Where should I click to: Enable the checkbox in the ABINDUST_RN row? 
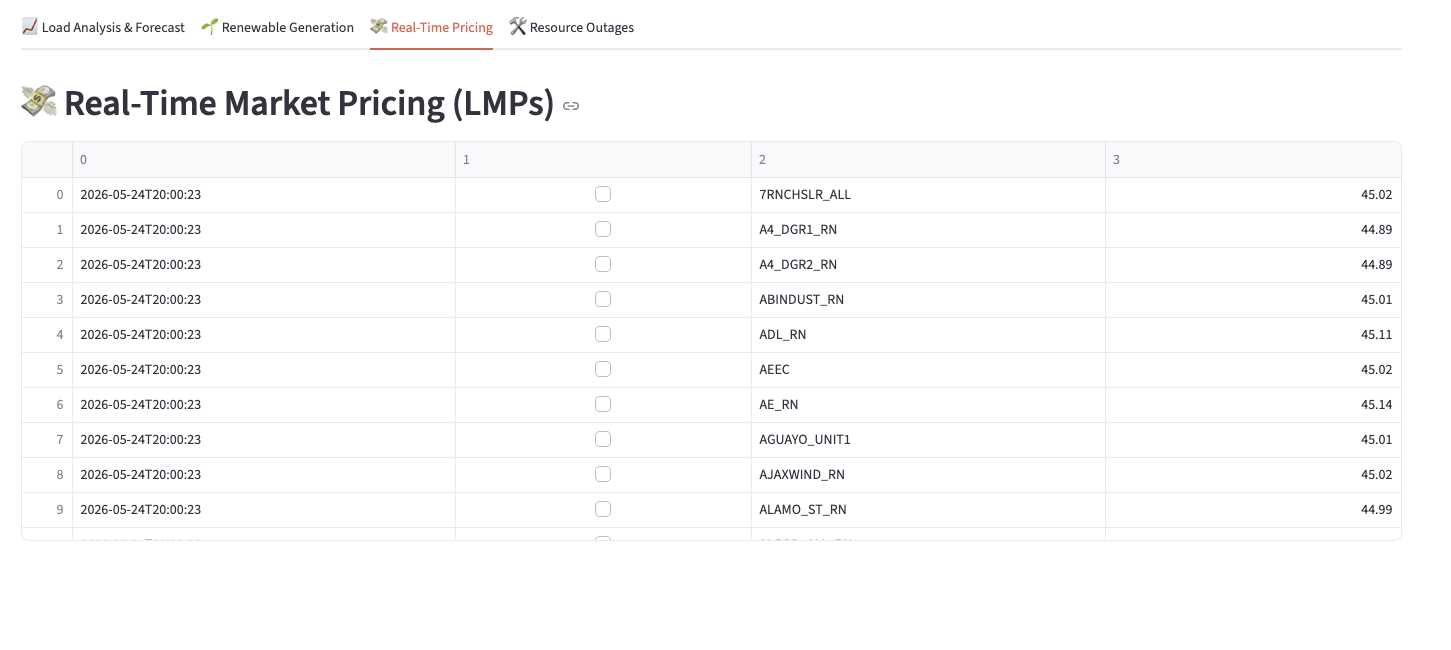pyautogui.click(x=603, y=299)
